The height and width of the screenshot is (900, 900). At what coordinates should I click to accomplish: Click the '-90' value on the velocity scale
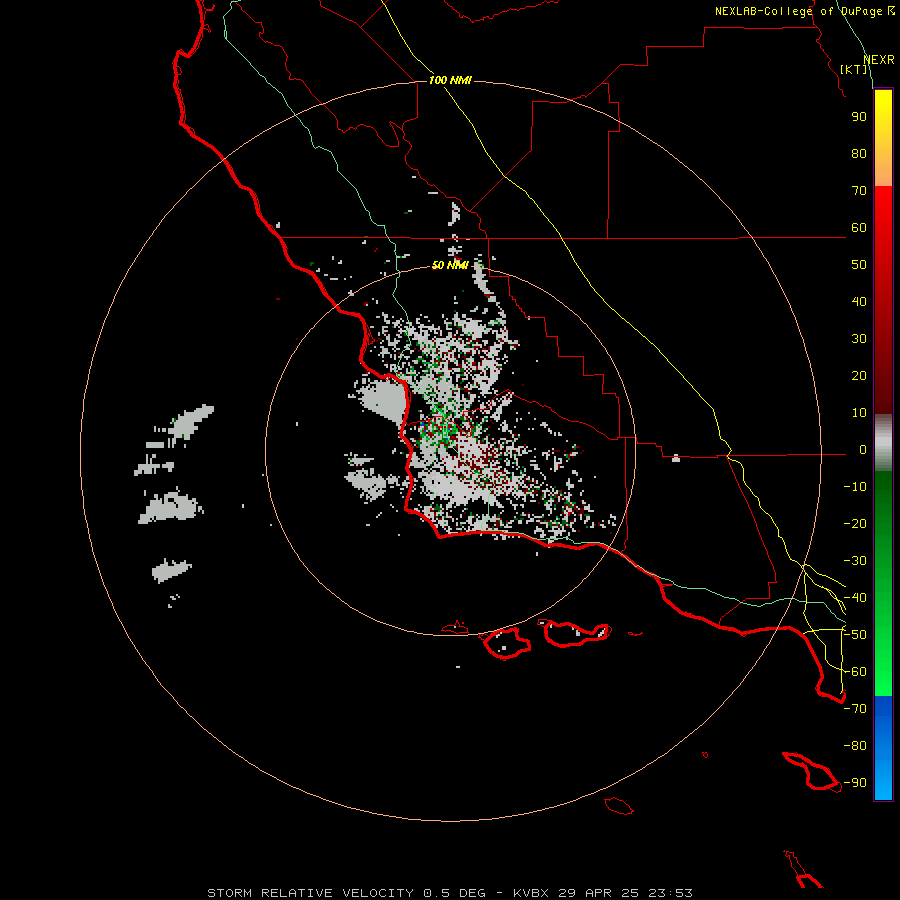tap(855, 783)
